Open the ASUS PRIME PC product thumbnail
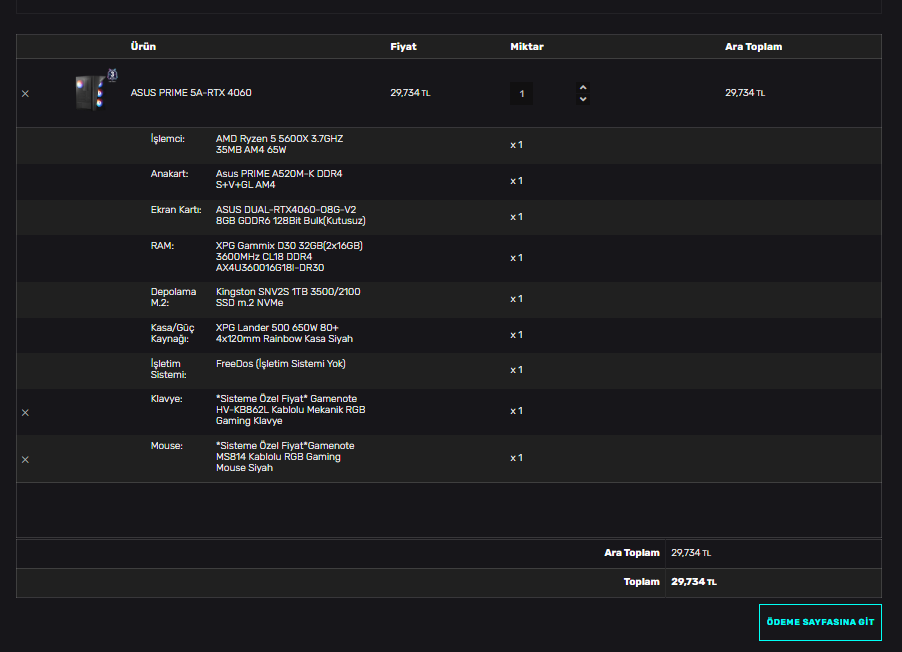 click(x=95, y=90)
